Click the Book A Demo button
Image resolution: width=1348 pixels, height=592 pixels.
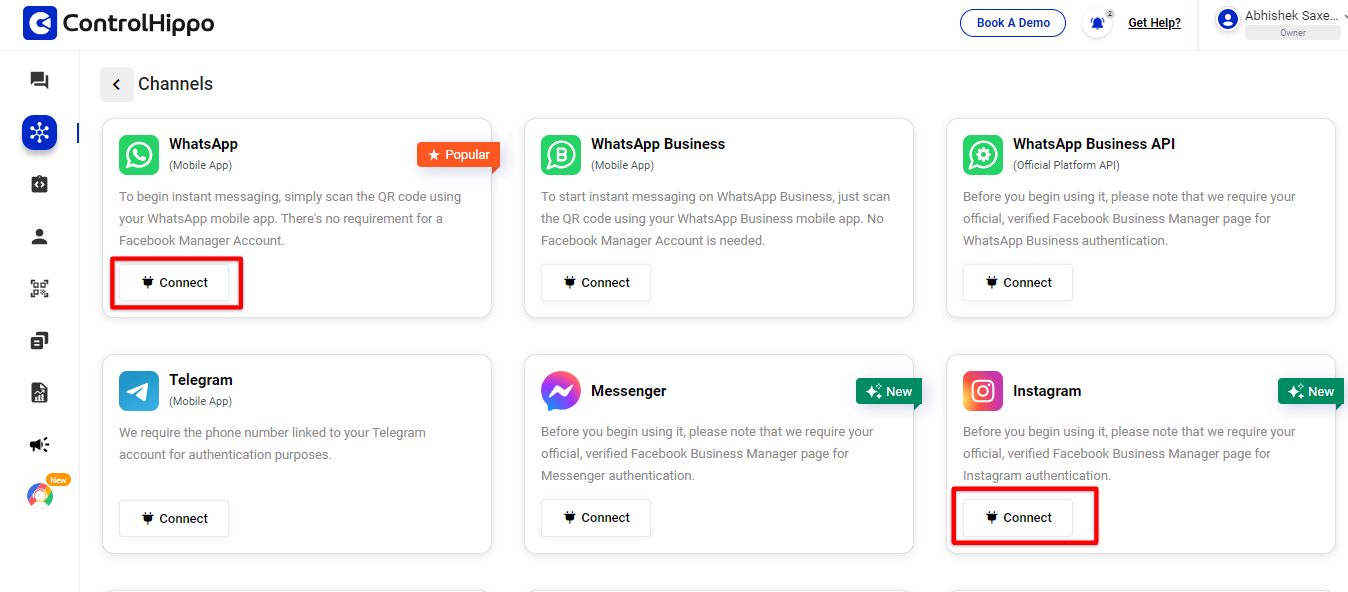click(1012, 22)
